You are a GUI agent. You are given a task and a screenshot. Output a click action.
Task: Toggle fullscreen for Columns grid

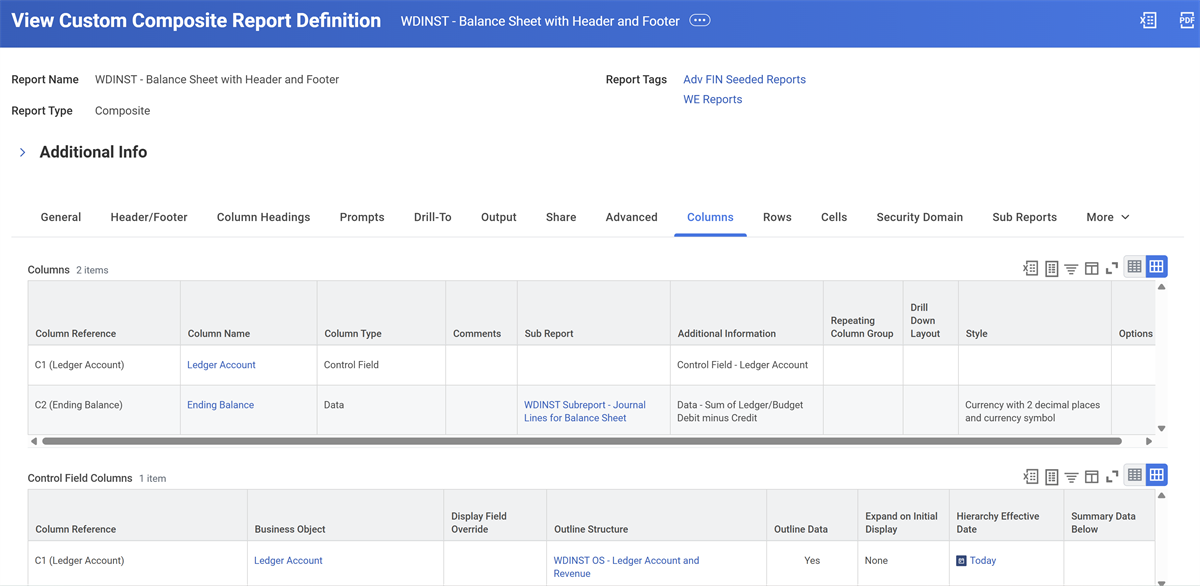[x=1112, y=268]
